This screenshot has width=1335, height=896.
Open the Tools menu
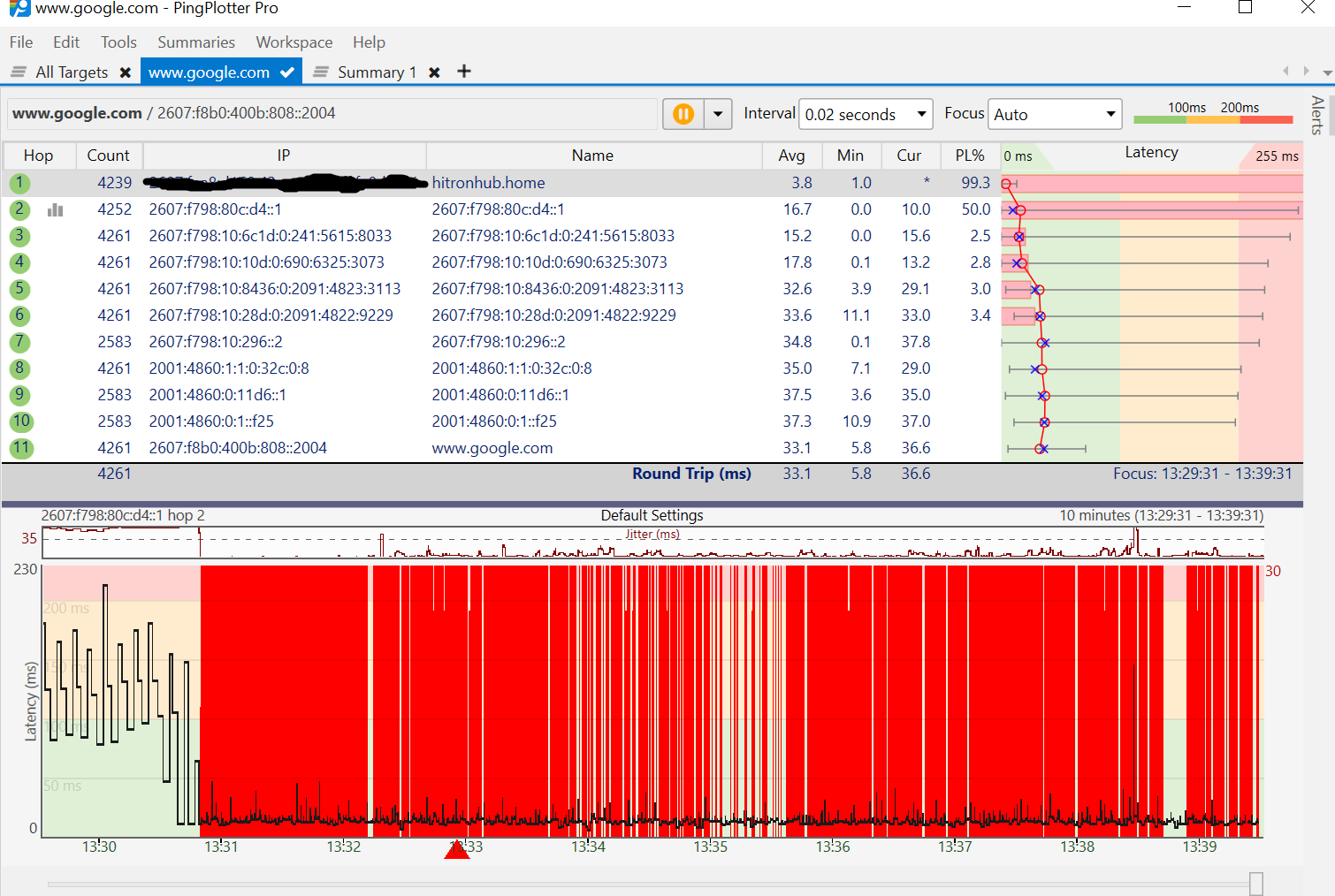pyautogui.click(x=118, y=42)
